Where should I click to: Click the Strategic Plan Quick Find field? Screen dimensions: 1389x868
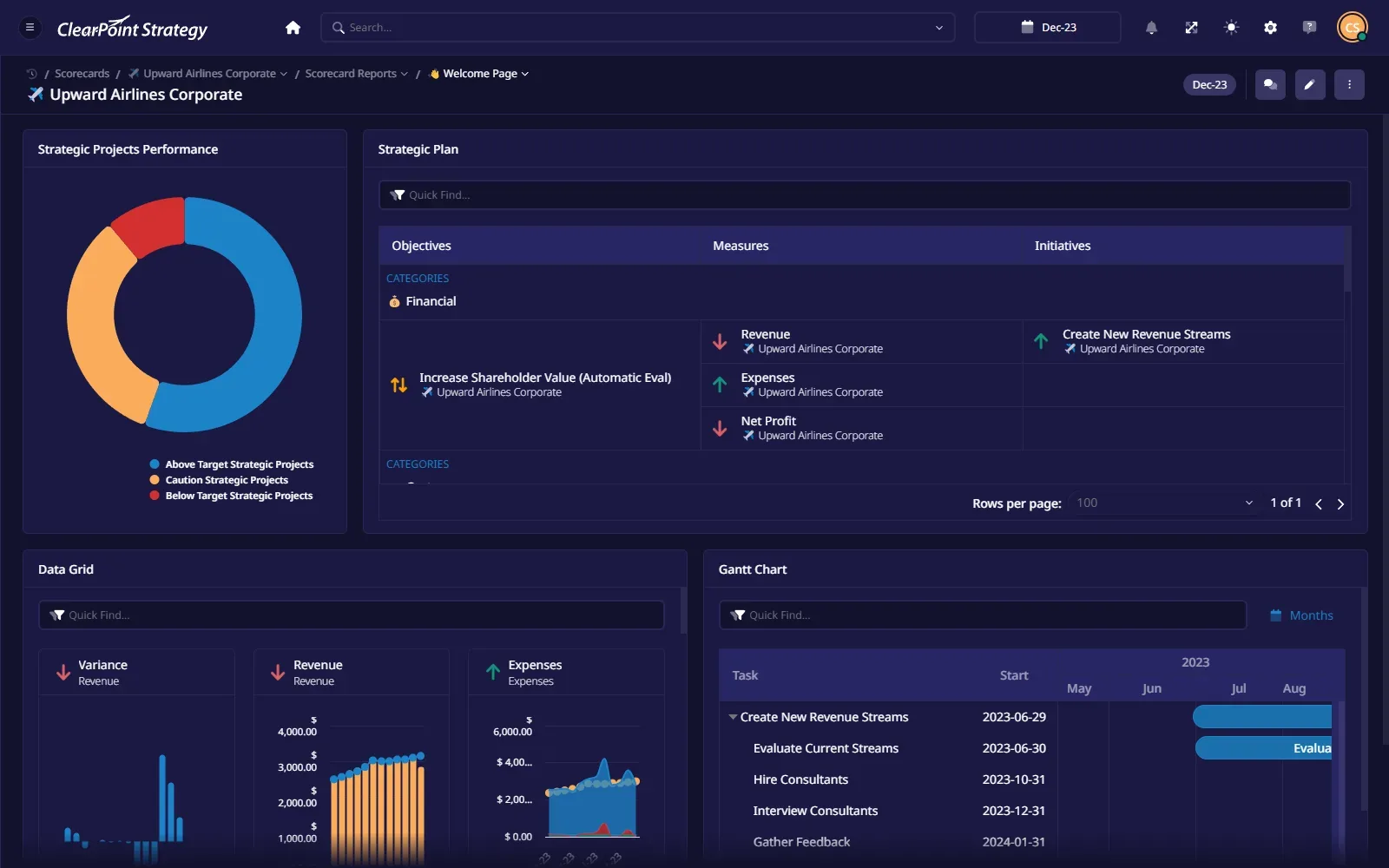tap(865, 195)
